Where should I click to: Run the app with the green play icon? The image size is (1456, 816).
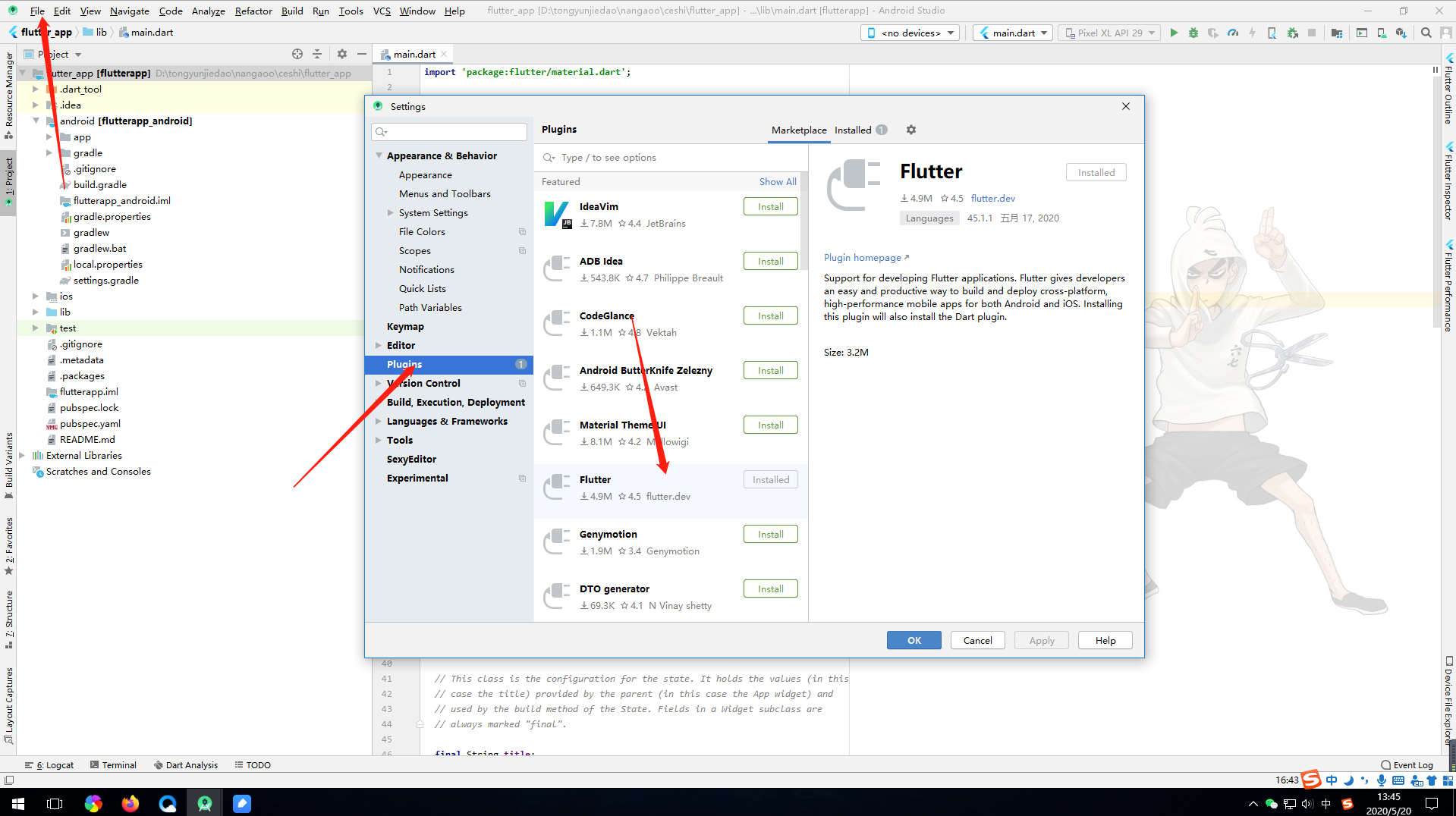(x=1174, y=33)
